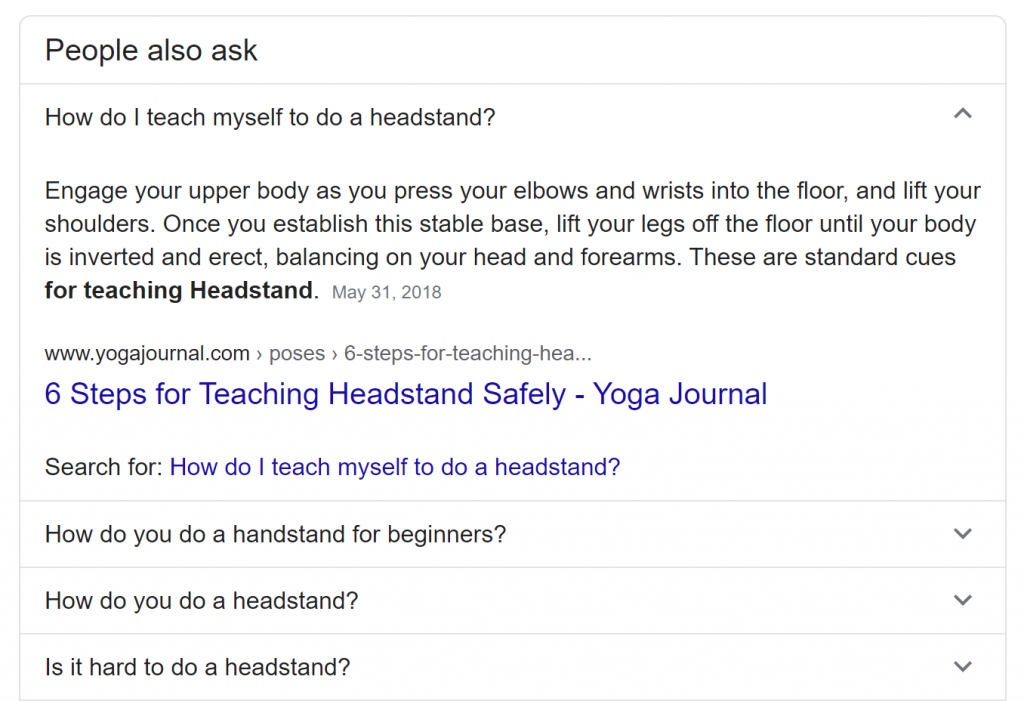This screenshot has width=1024, height=701.
Task: Click the "Search for:" label text
Action: coord(103,467)
